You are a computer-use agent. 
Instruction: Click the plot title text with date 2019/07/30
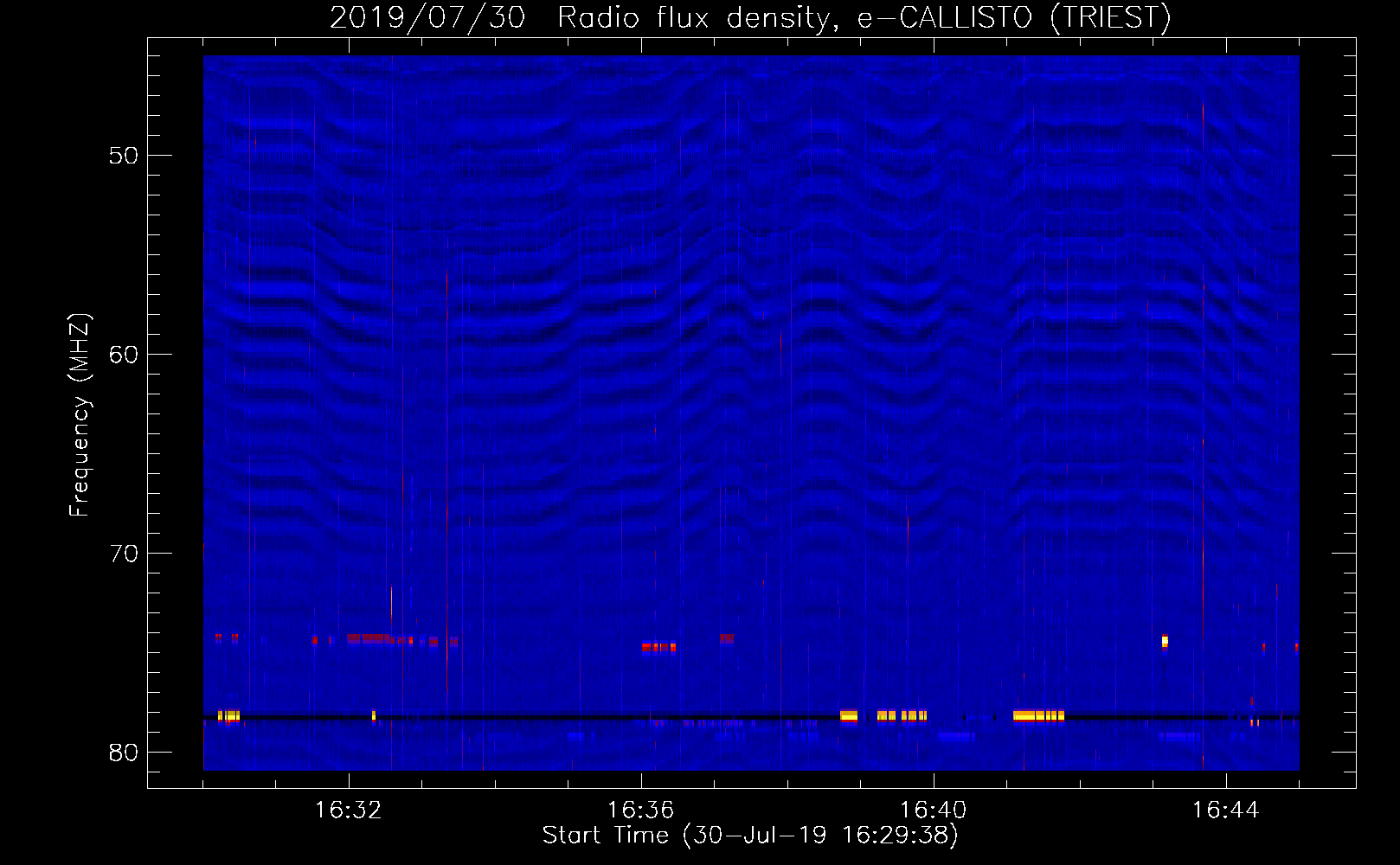click(x=750, y=17)
